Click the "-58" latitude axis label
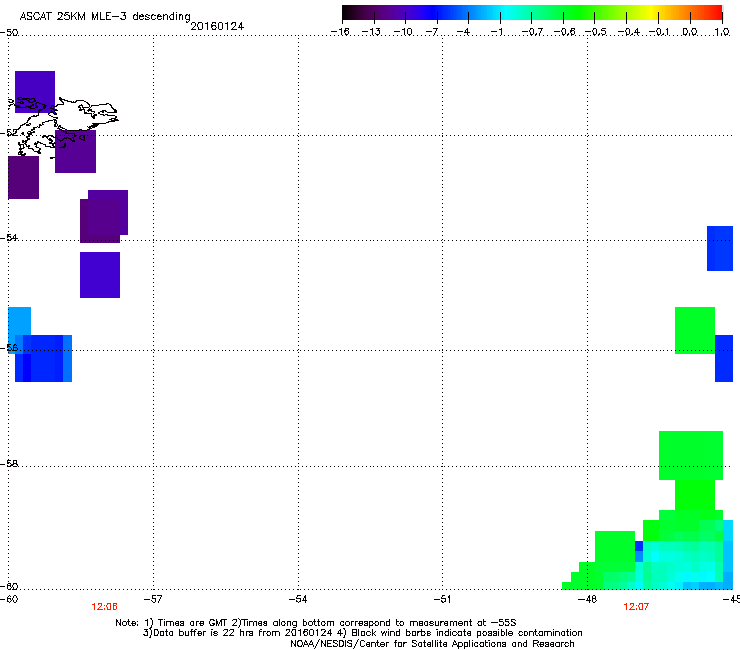This screenshot has height=650, width=740. coord(9,464)
